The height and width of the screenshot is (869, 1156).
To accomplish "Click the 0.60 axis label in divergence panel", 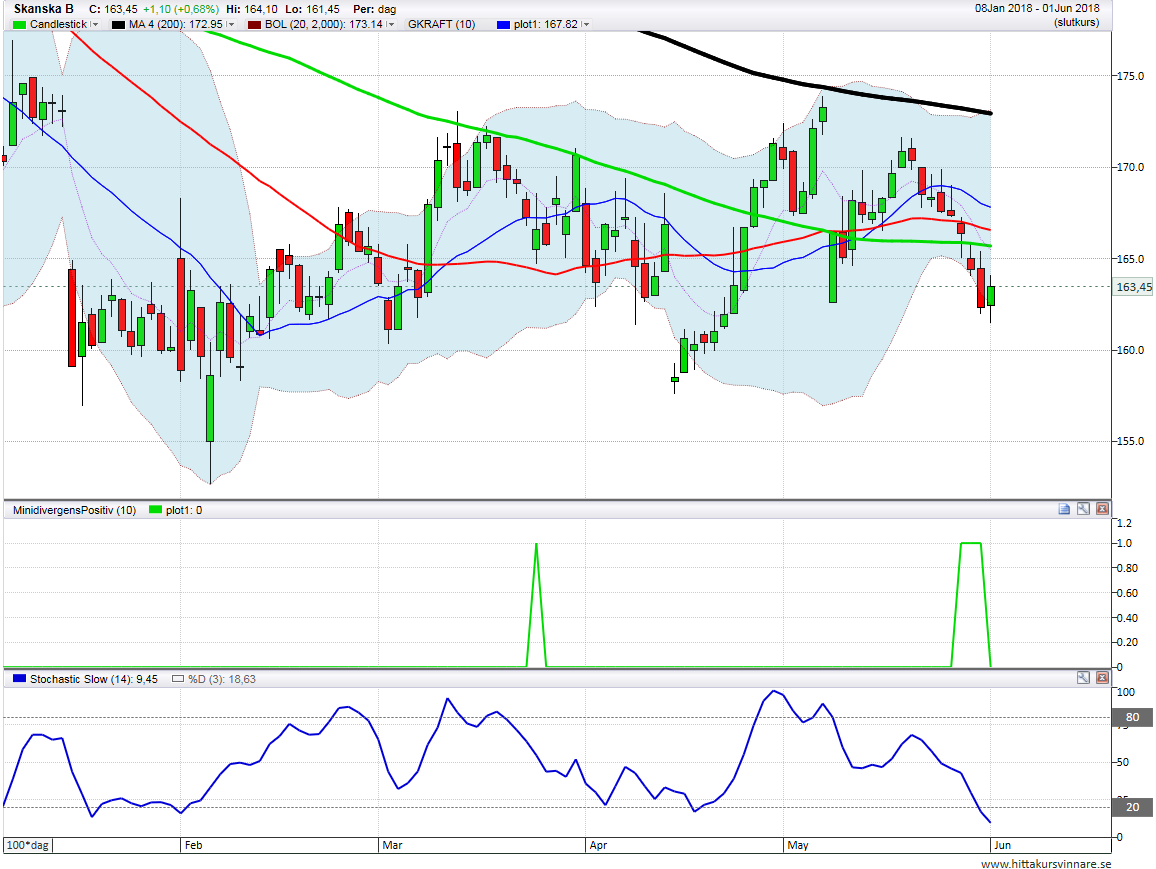I will click(1127, 593).
